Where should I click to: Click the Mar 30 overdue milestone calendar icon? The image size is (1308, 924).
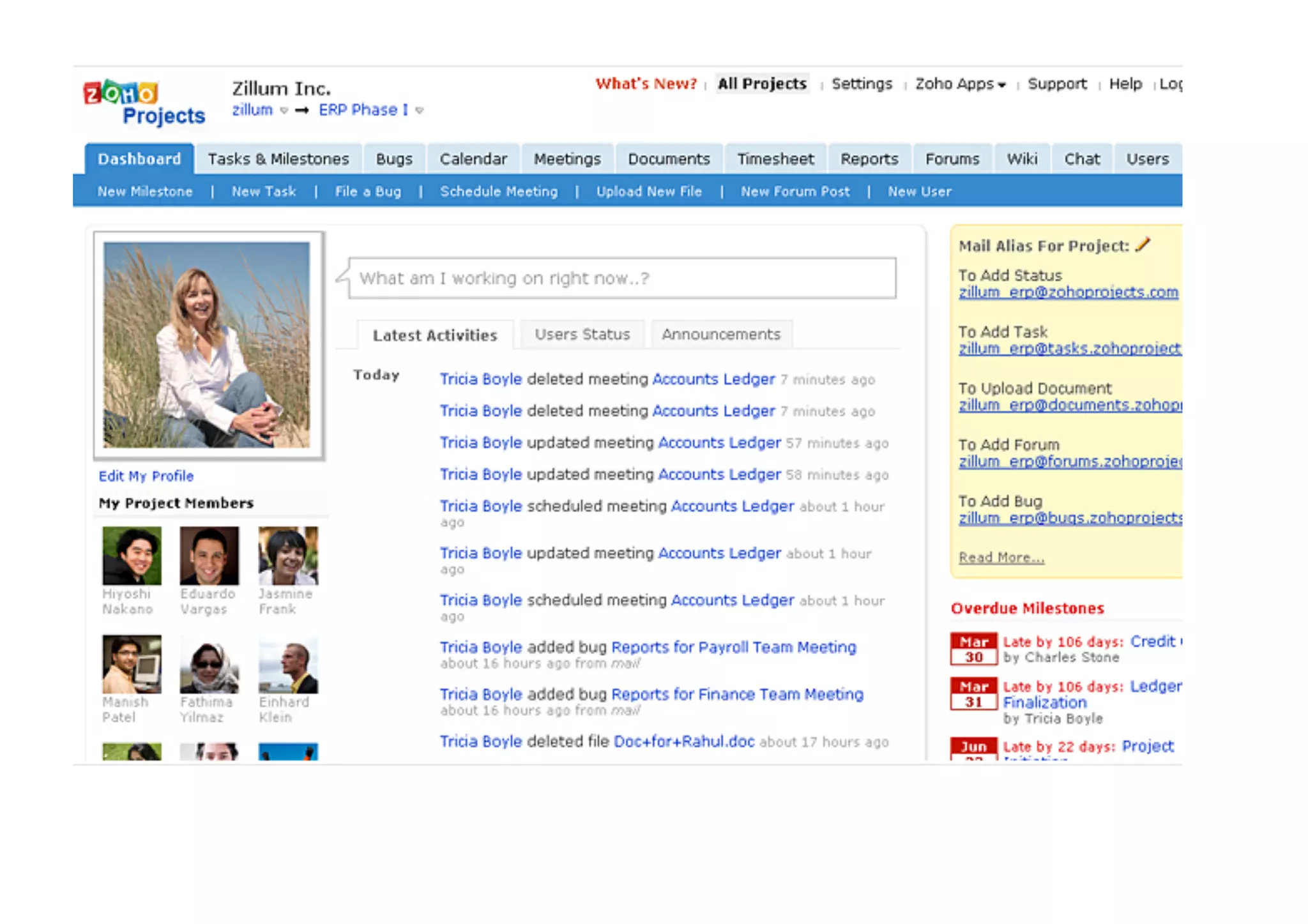click(x=973, y=649)
